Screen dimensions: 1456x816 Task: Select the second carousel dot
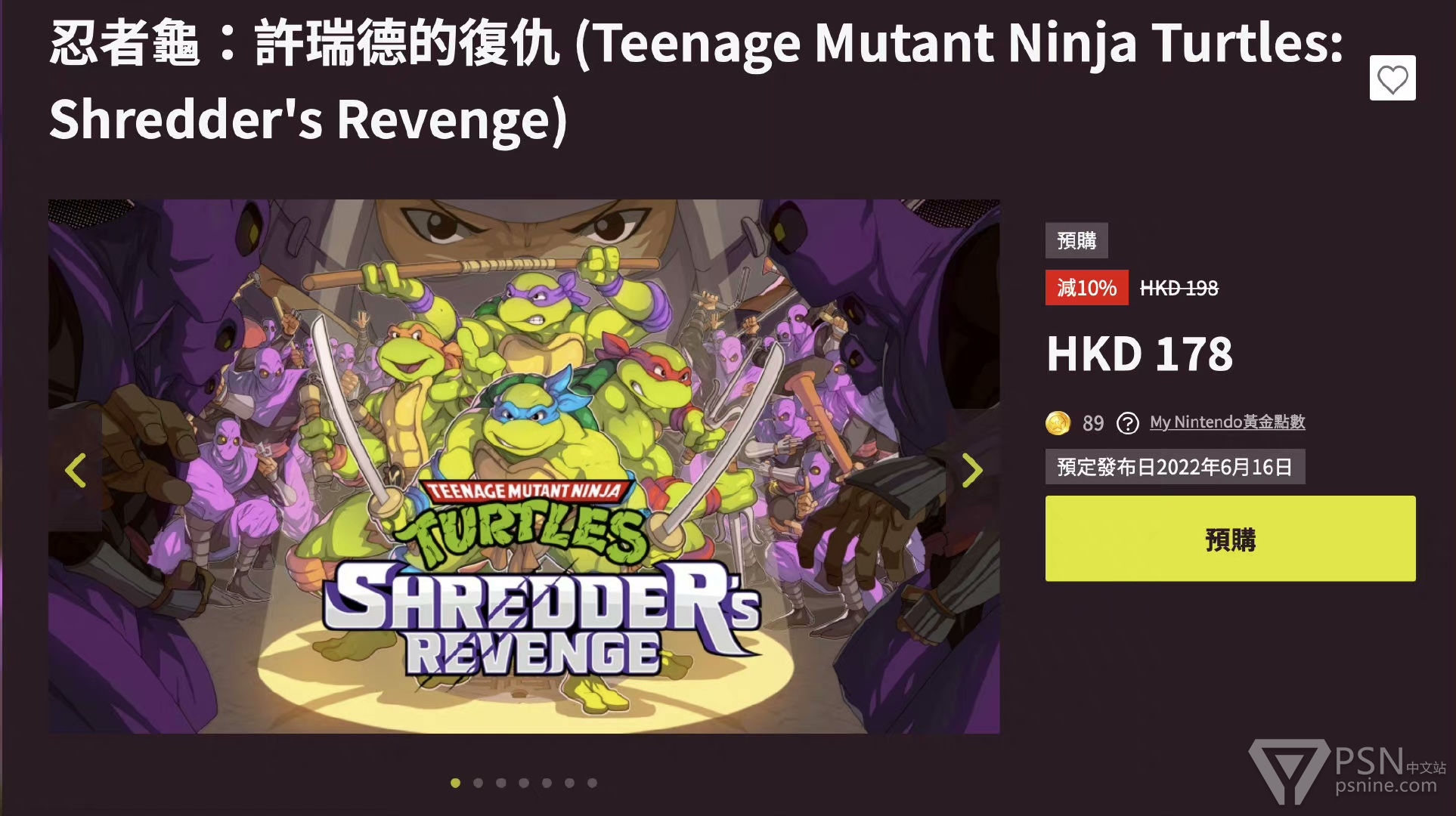click(478, 783)
